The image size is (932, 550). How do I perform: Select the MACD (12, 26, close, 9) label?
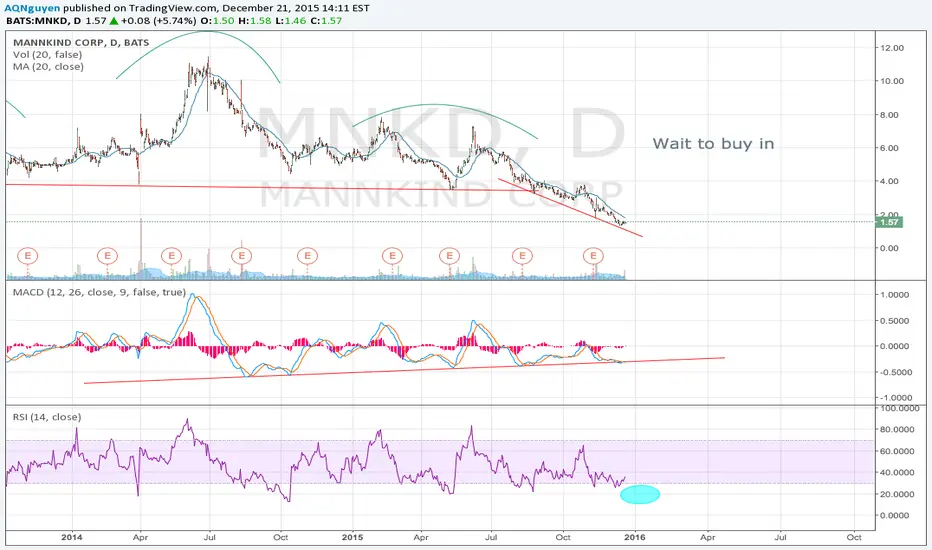(x=99, y=293)
